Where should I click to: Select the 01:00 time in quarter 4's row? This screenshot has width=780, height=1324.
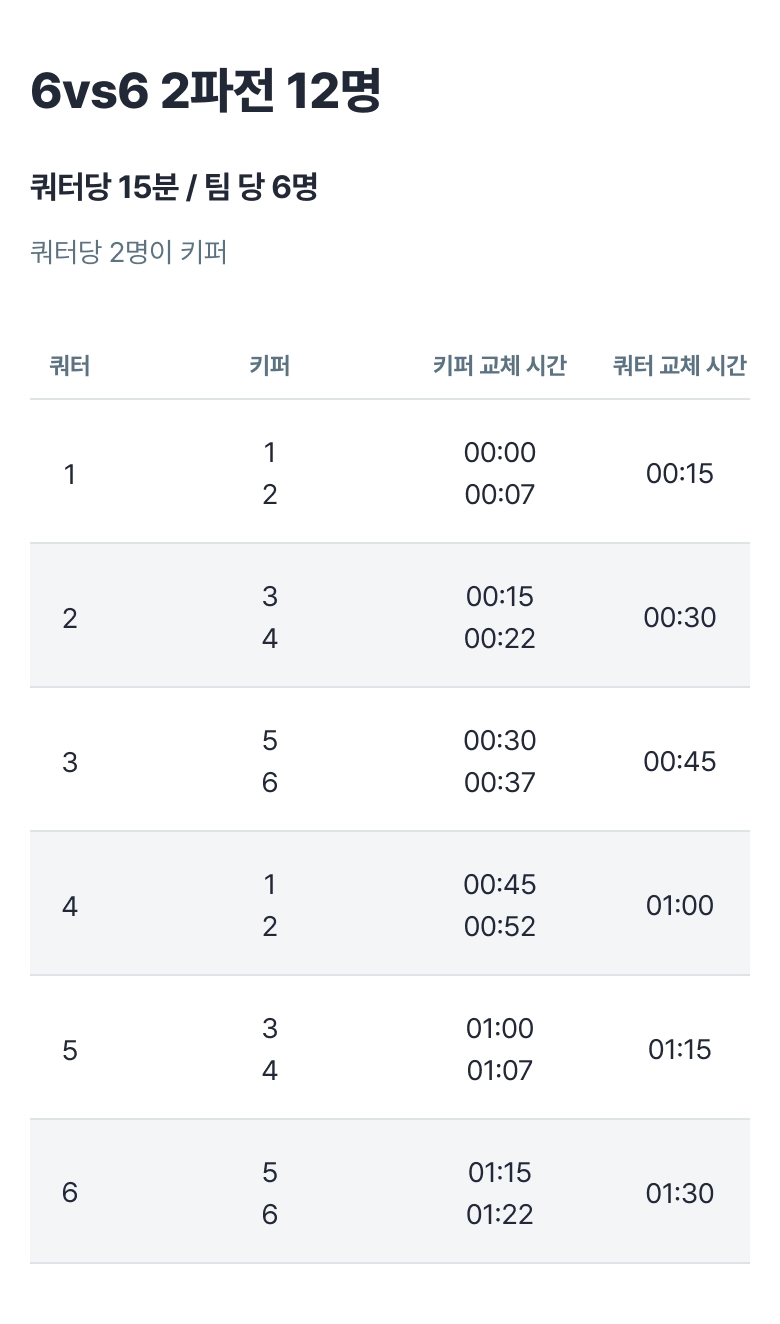[x=679, y=906]
